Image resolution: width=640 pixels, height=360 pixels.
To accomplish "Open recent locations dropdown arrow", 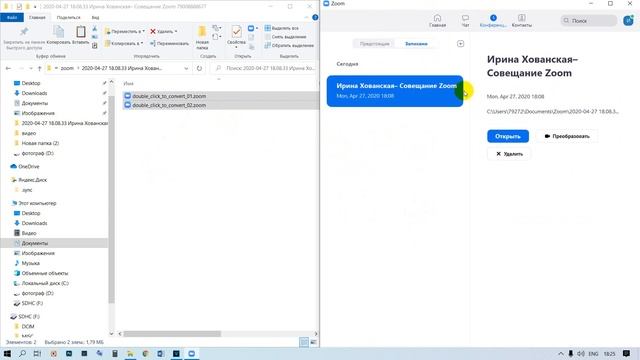I will pyautogui.click(x=31, y=68).
